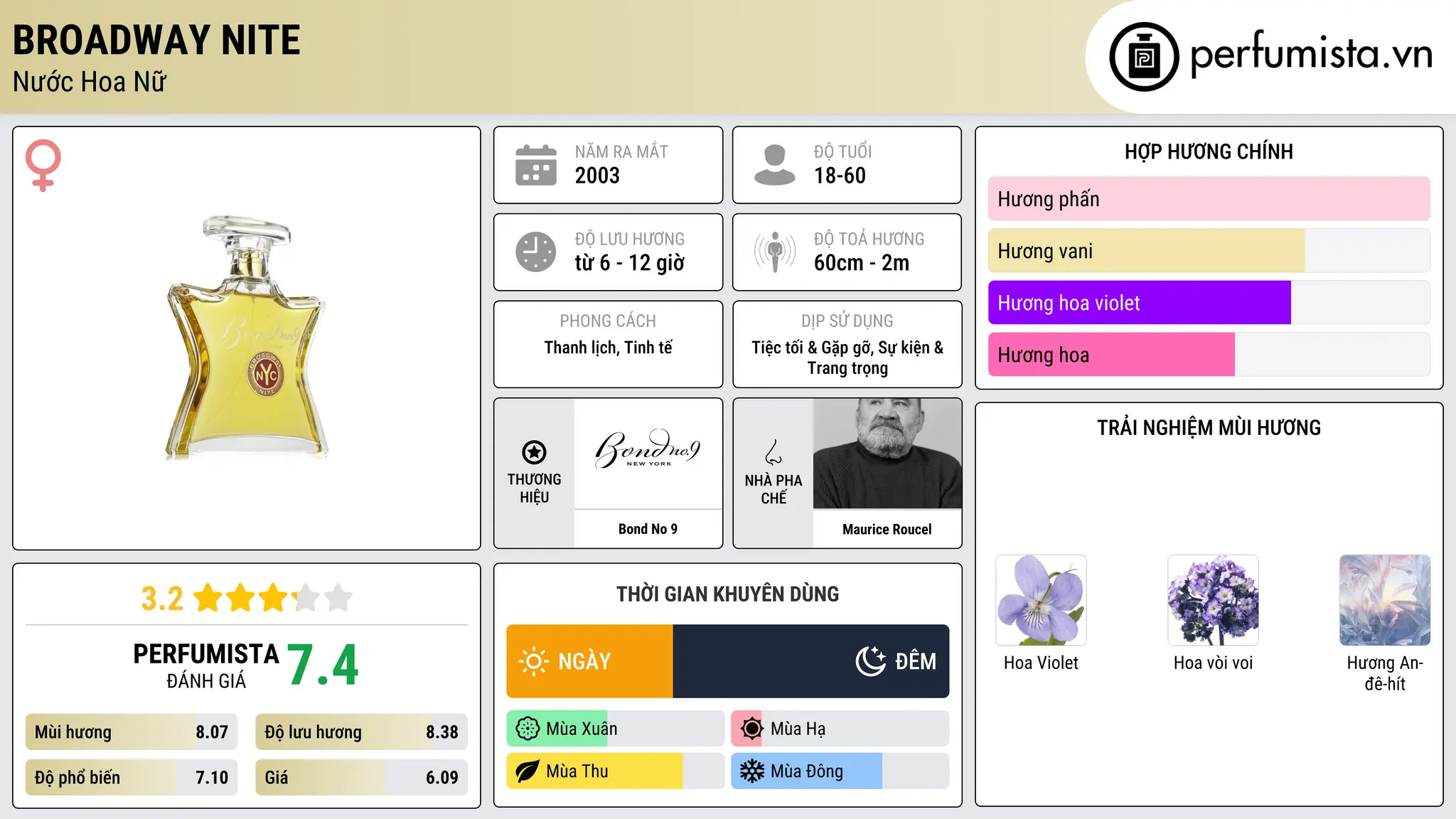Click the moon icon beside ĐÊM
Viewport: 1456px width, 819px height.
(x=870, y=661)
